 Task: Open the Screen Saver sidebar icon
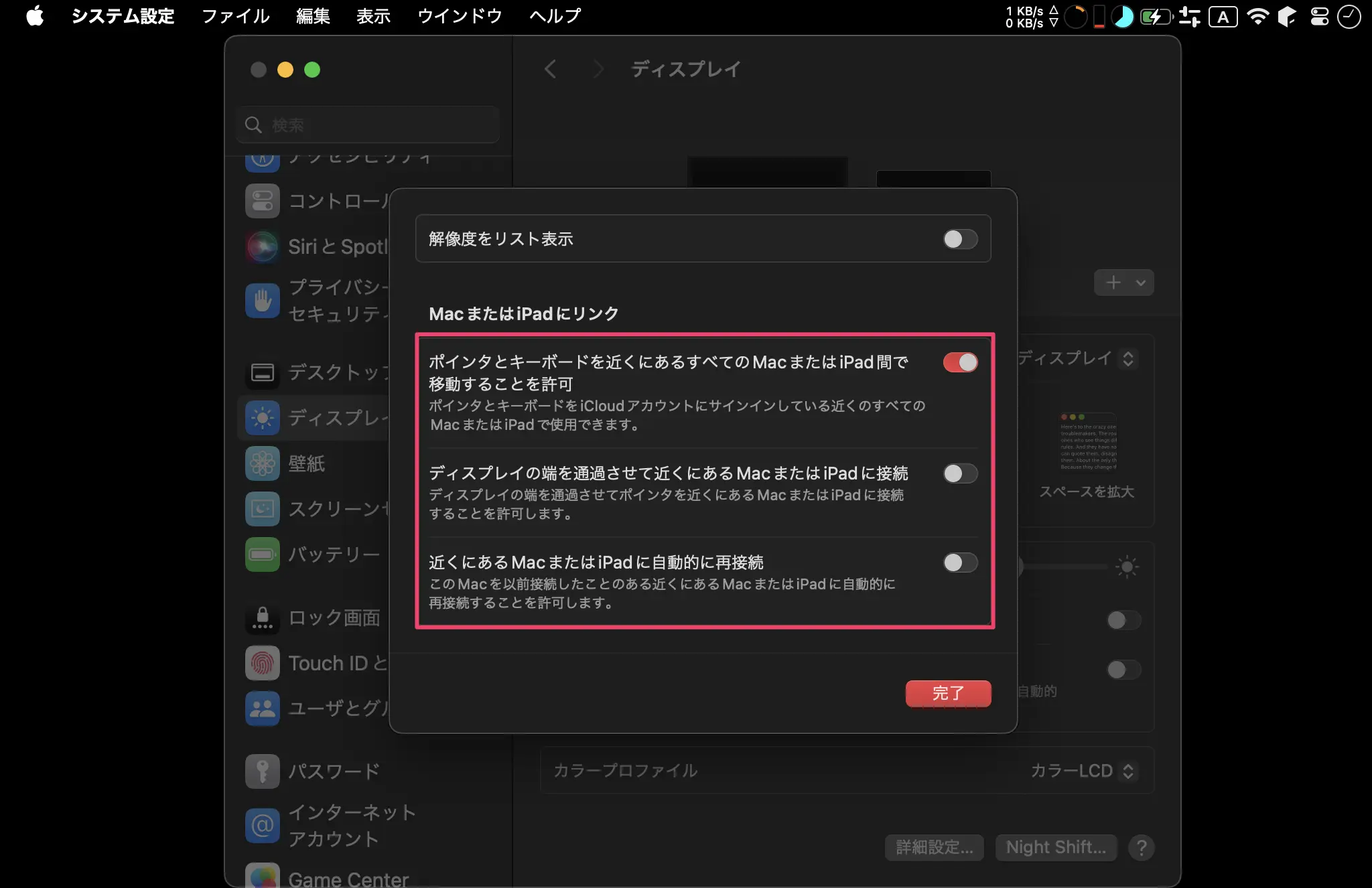point(263,509)
